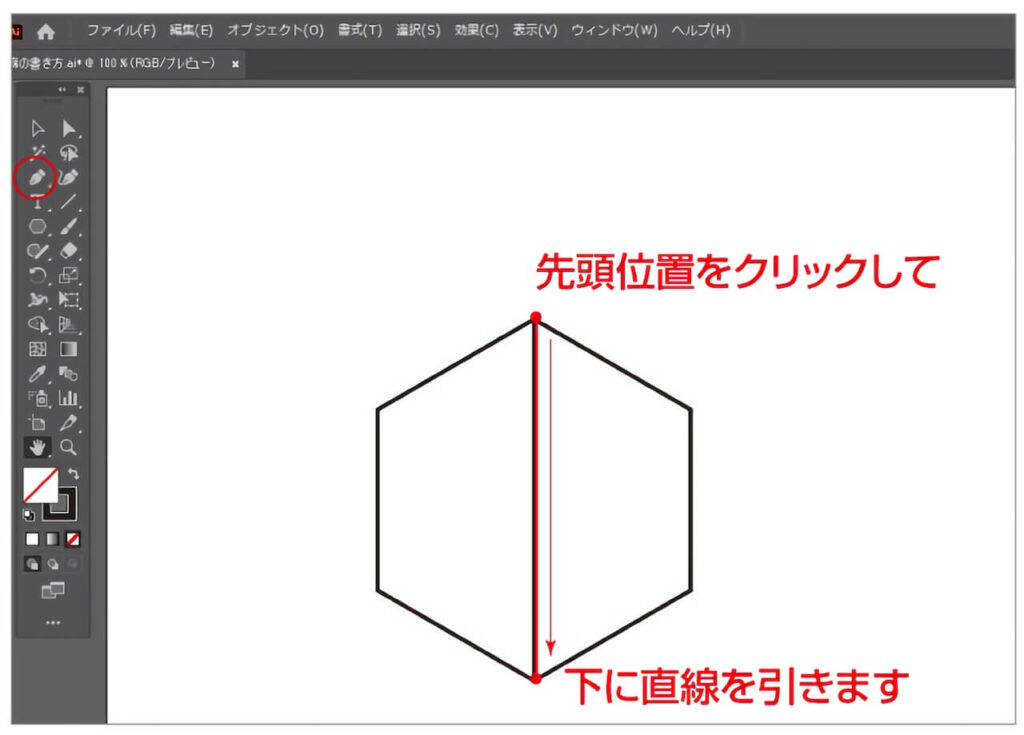Select the Eyedropper tool
Image resolution: width=1024 pixels, height=735 pixels.
pos(37,374)
